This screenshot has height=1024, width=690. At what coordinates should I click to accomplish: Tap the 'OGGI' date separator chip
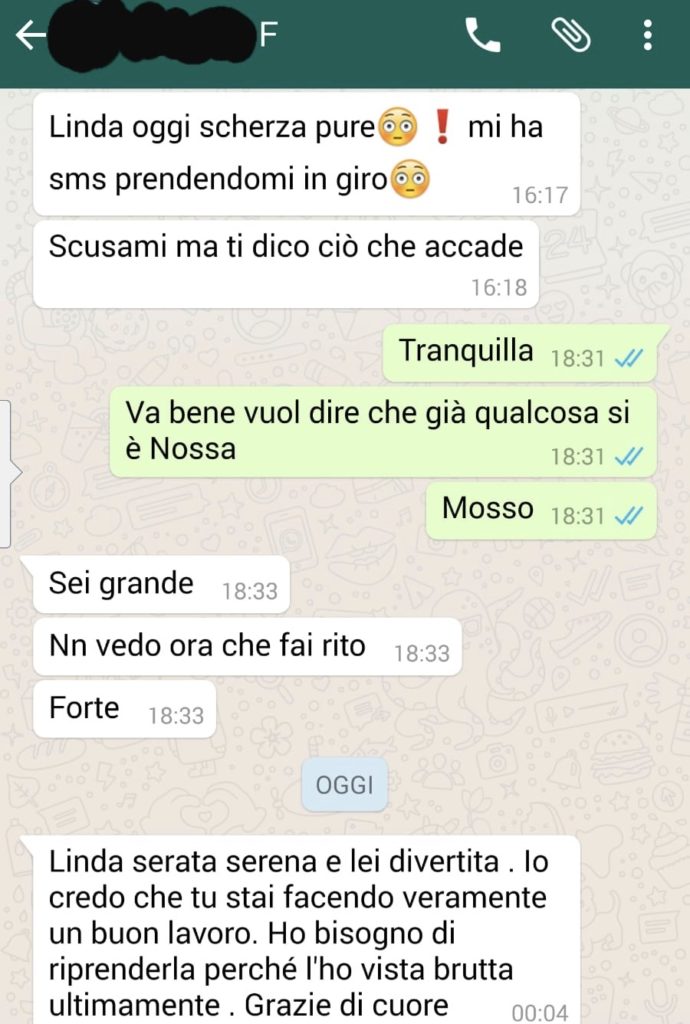(x=345, y=784)
